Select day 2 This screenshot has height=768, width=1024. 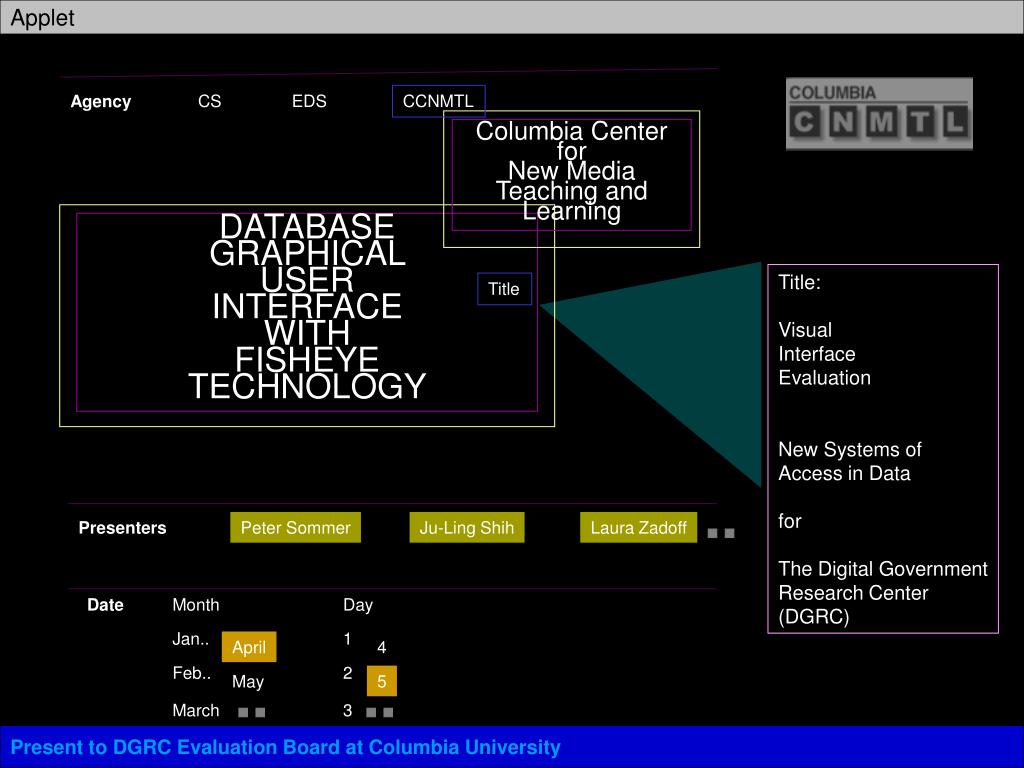click(347, 673)
